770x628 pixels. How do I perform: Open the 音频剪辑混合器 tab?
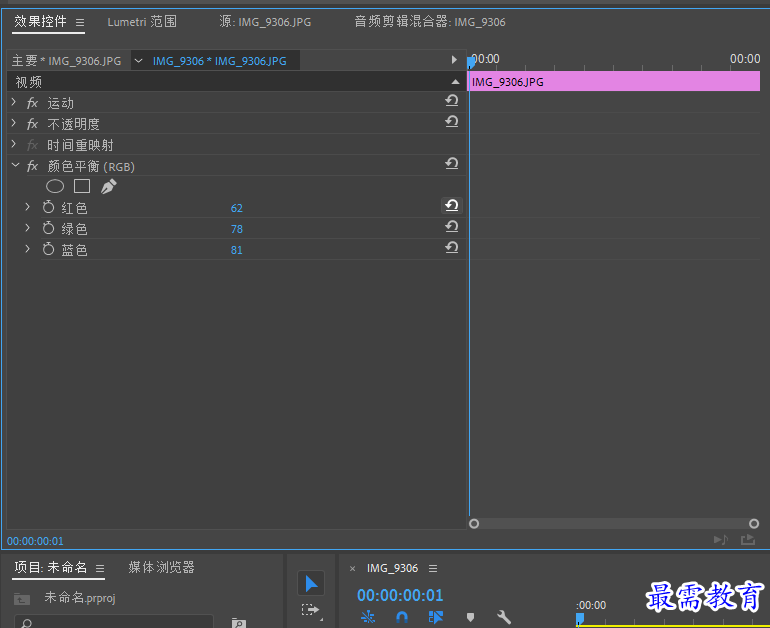click(x=430, y=22)
